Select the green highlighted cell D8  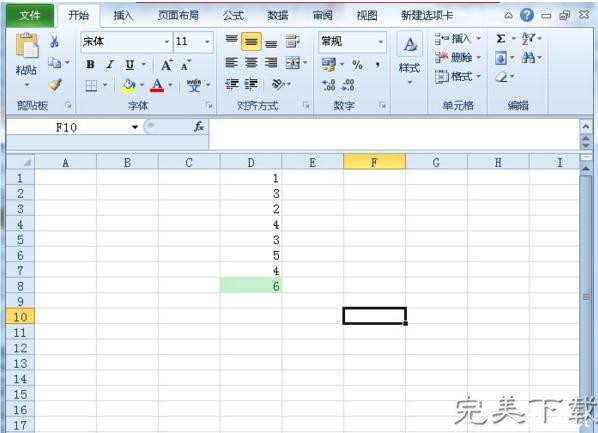(251, 286)
